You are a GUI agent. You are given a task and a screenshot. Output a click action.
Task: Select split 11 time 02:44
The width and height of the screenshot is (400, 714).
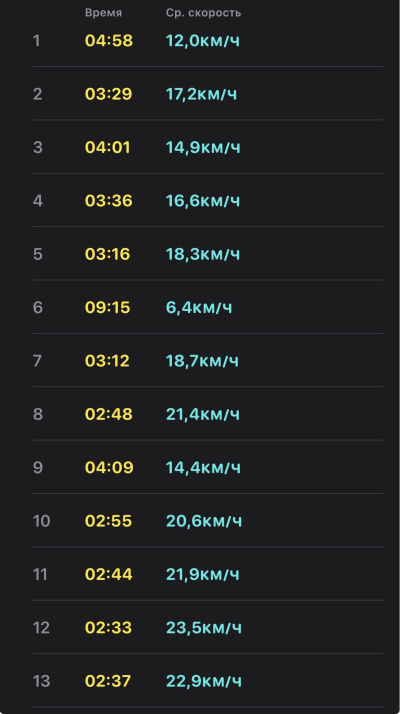coord(108,574)
